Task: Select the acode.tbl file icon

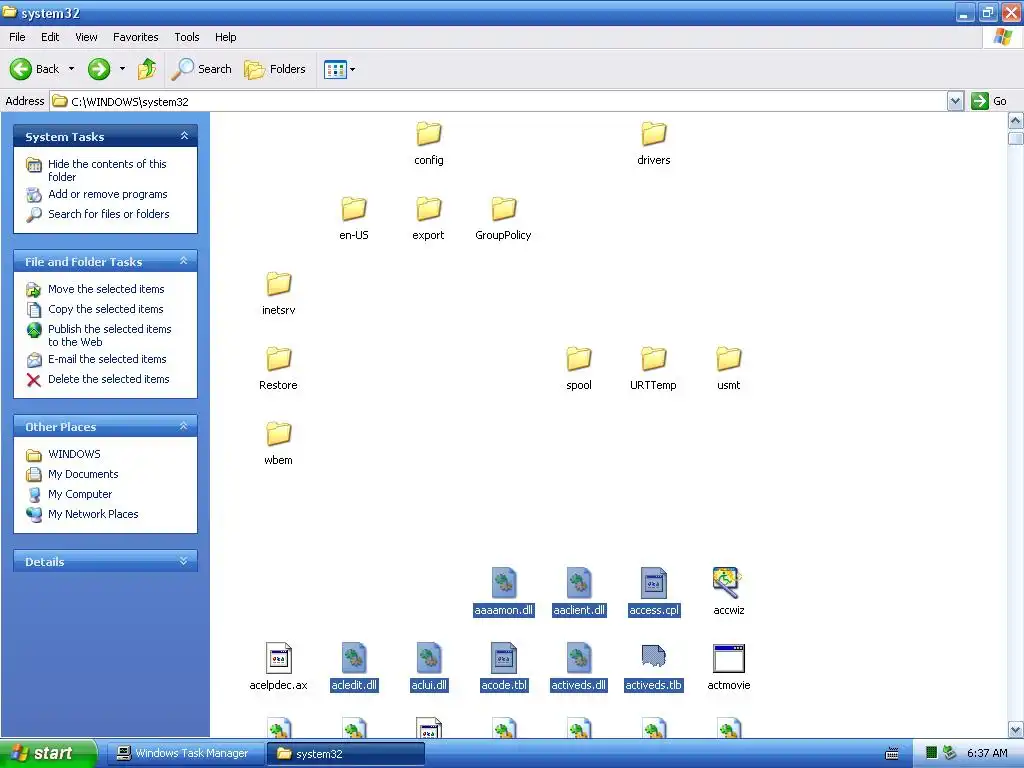Action: click(504, 658)
